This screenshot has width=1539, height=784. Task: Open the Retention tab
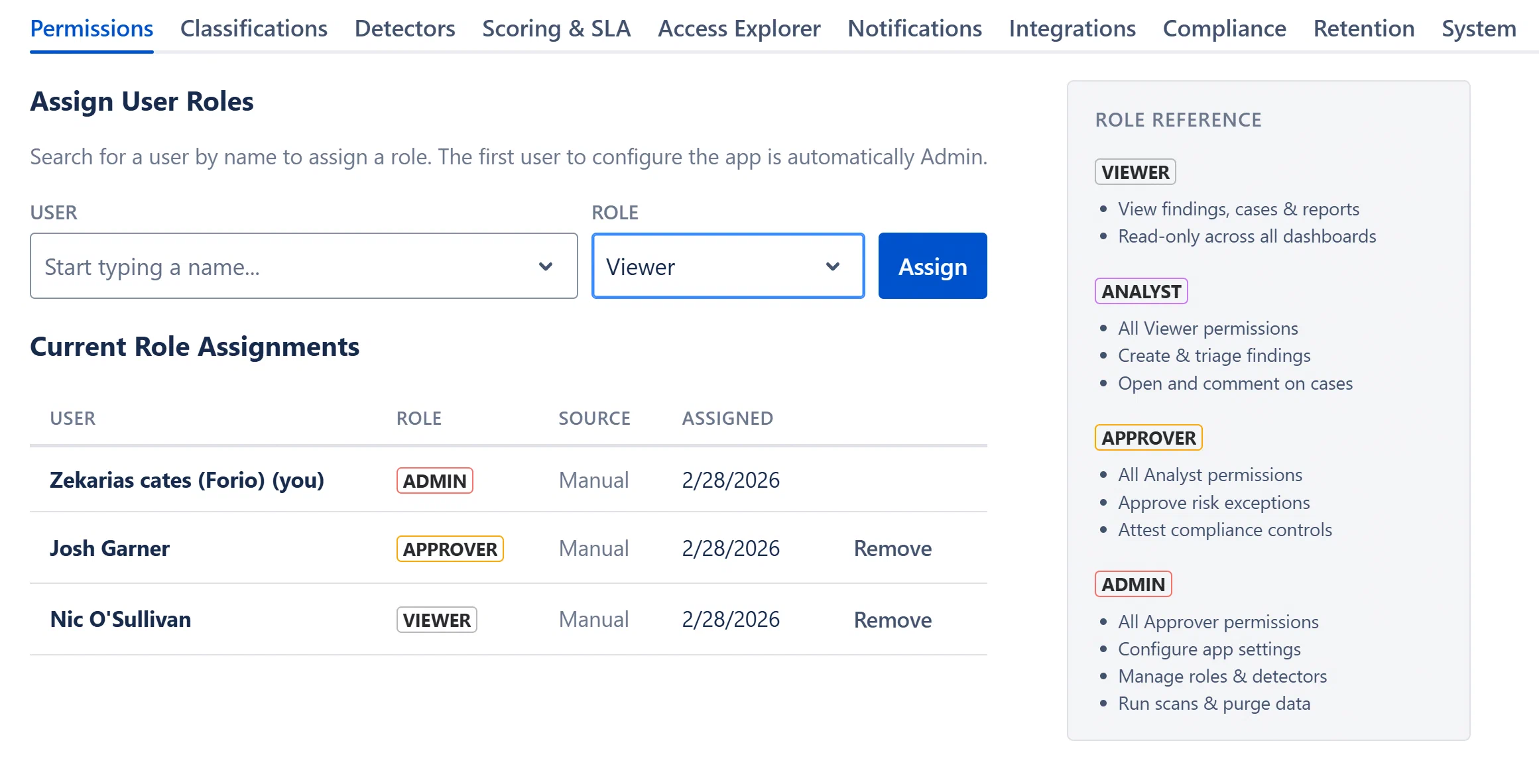tap(1364, 28)
